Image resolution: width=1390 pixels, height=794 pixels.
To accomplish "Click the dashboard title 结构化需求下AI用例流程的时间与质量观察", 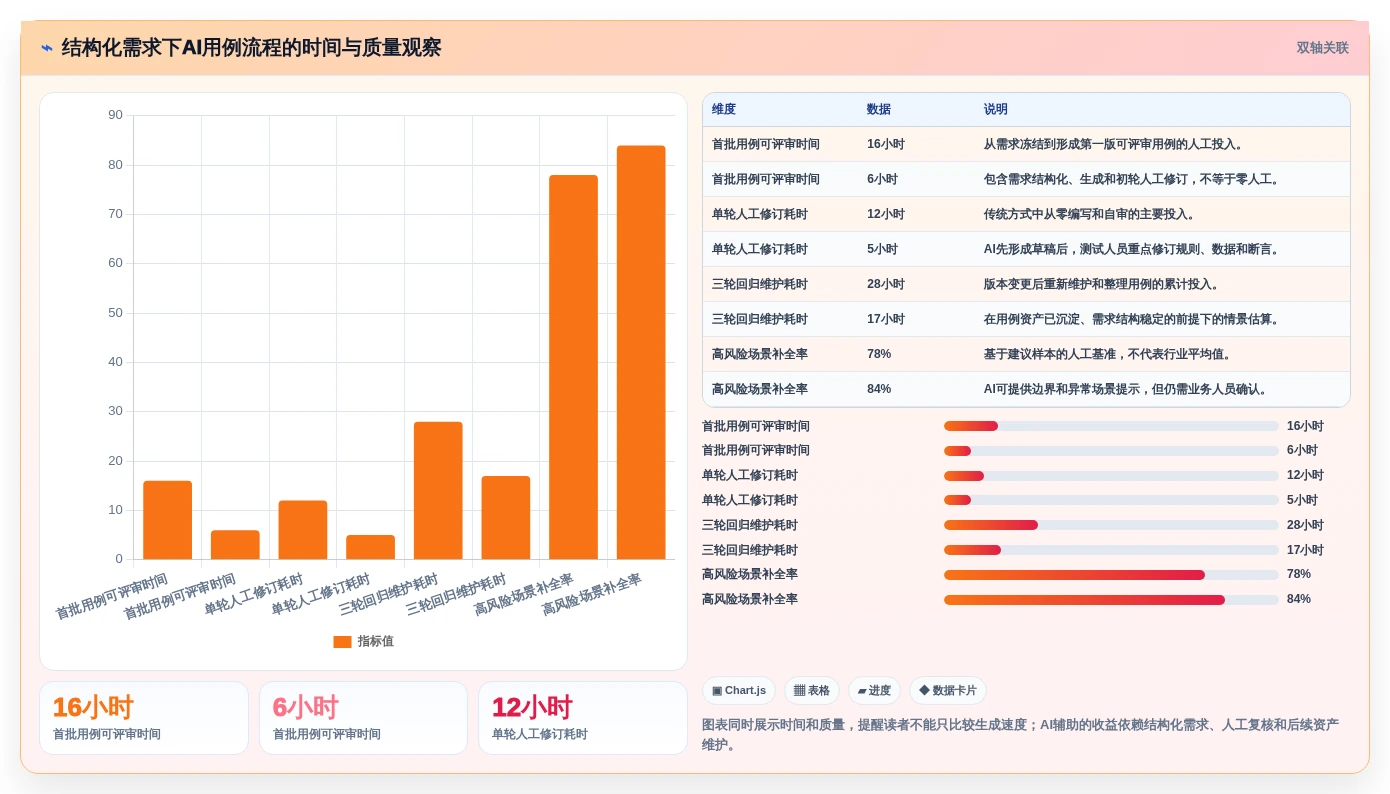I will pyautogui.click(x=251, y=48).
